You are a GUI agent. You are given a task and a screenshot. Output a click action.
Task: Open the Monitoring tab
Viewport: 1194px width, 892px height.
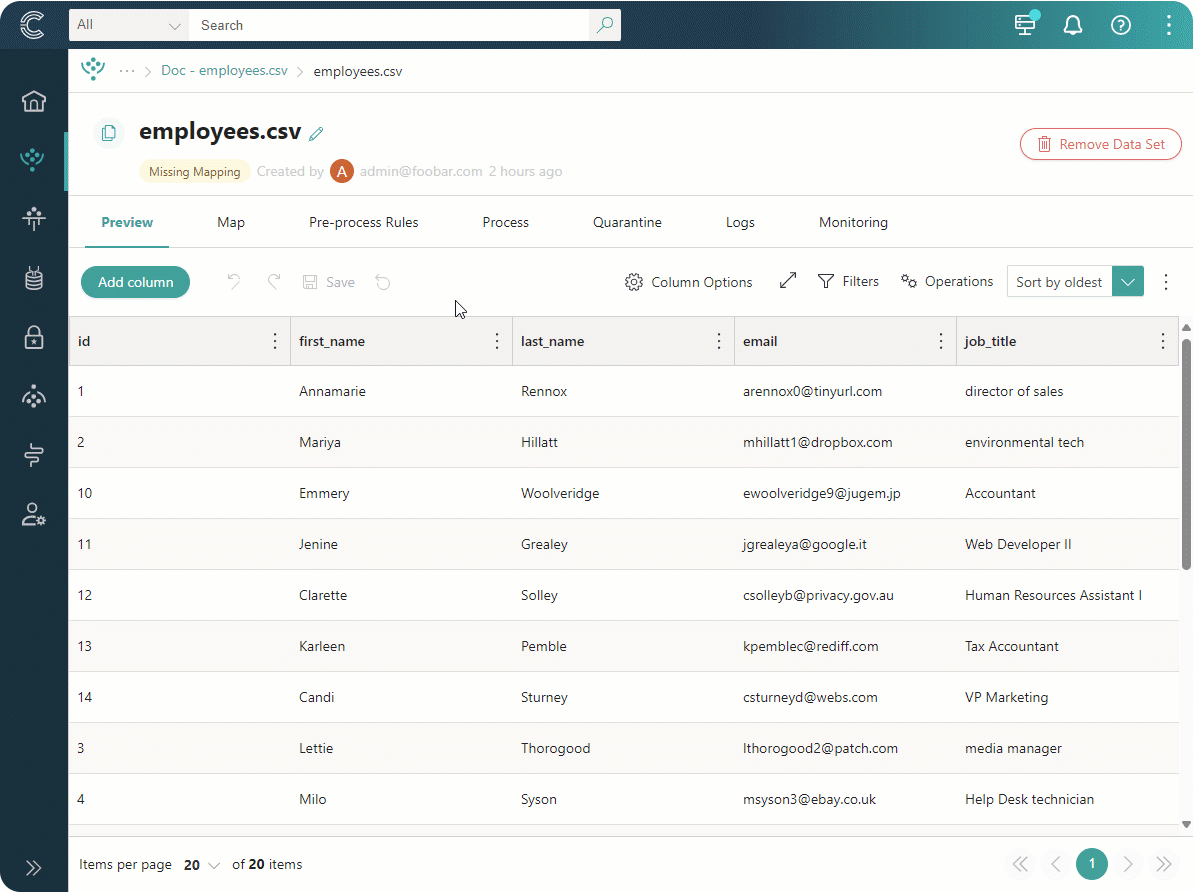pos(853,222)
